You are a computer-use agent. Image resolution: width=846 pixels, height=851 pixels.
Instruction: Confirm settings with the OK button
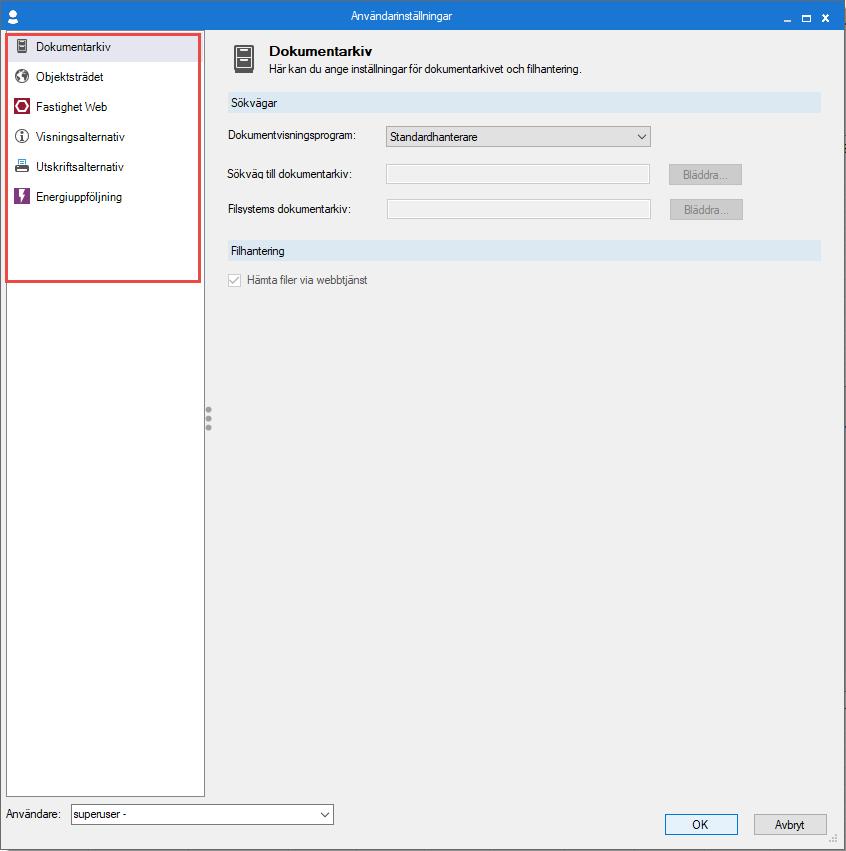pyautogui.click(x=701, y=824)
